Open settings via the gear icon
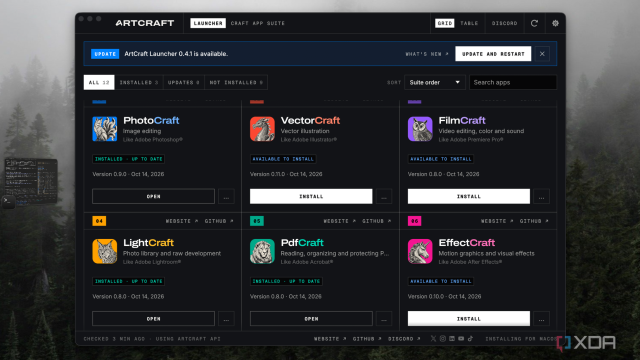Viewport: 640px width, 360px height. point(555,23)
